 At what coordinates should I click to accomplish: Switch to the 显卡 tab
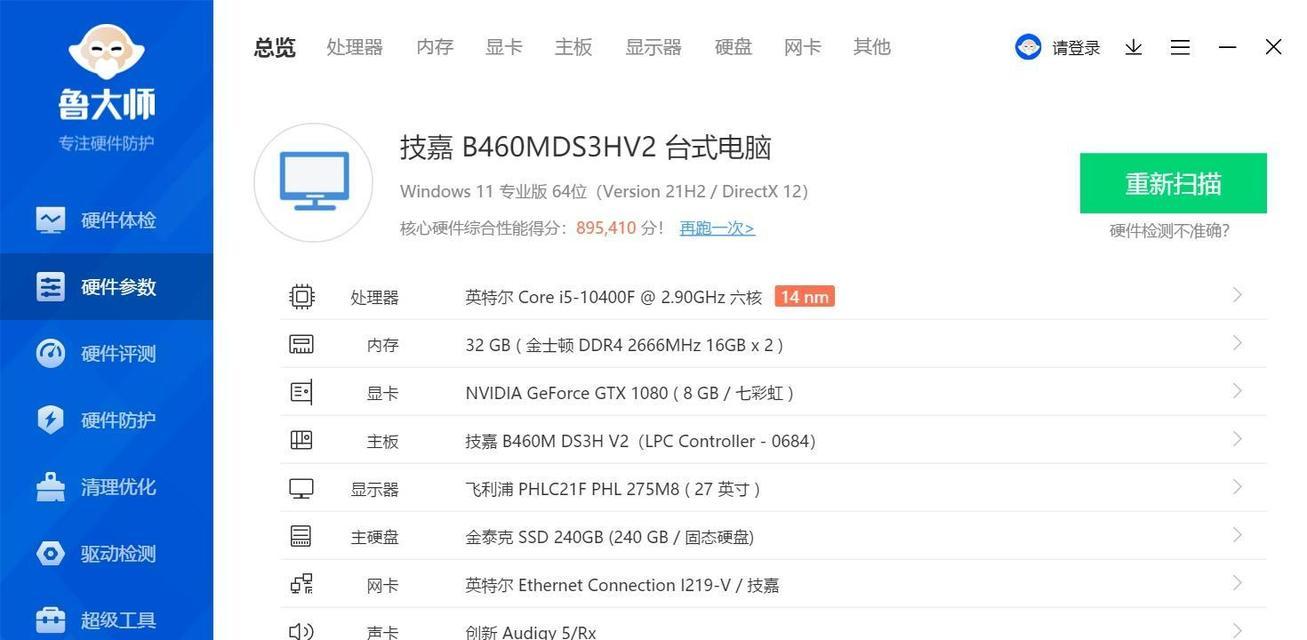tap(504, 47)
